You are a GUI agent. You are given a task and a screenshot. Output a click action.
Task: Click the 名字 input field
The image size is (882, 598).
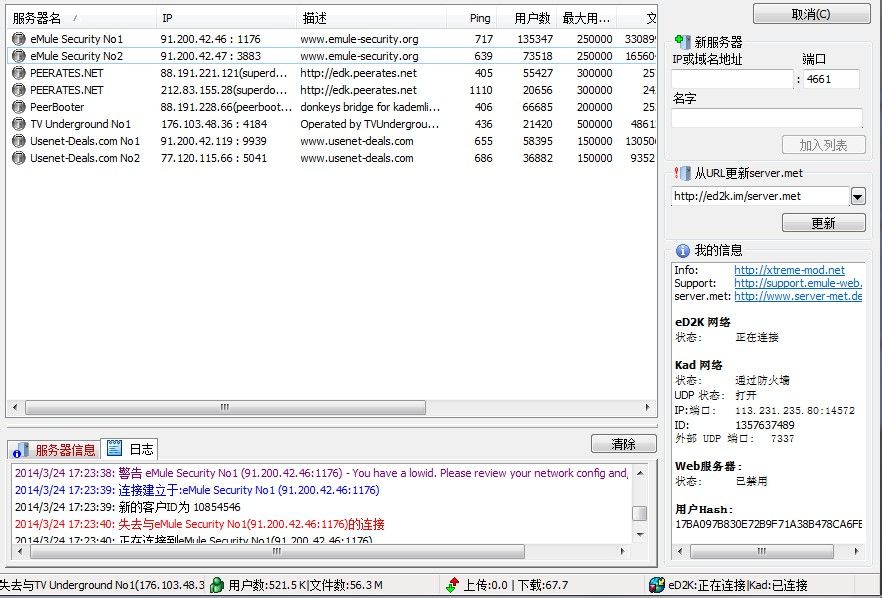[x=767, y=118]
